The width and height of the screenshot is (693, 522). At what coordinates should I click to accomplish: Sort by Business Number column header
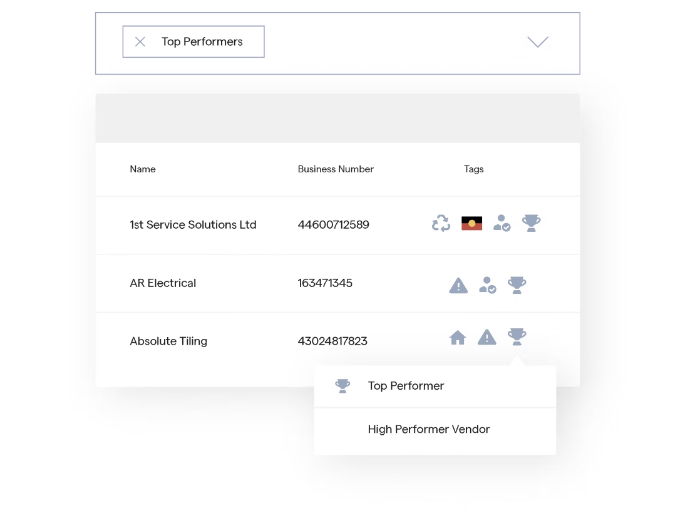[336, 169]
